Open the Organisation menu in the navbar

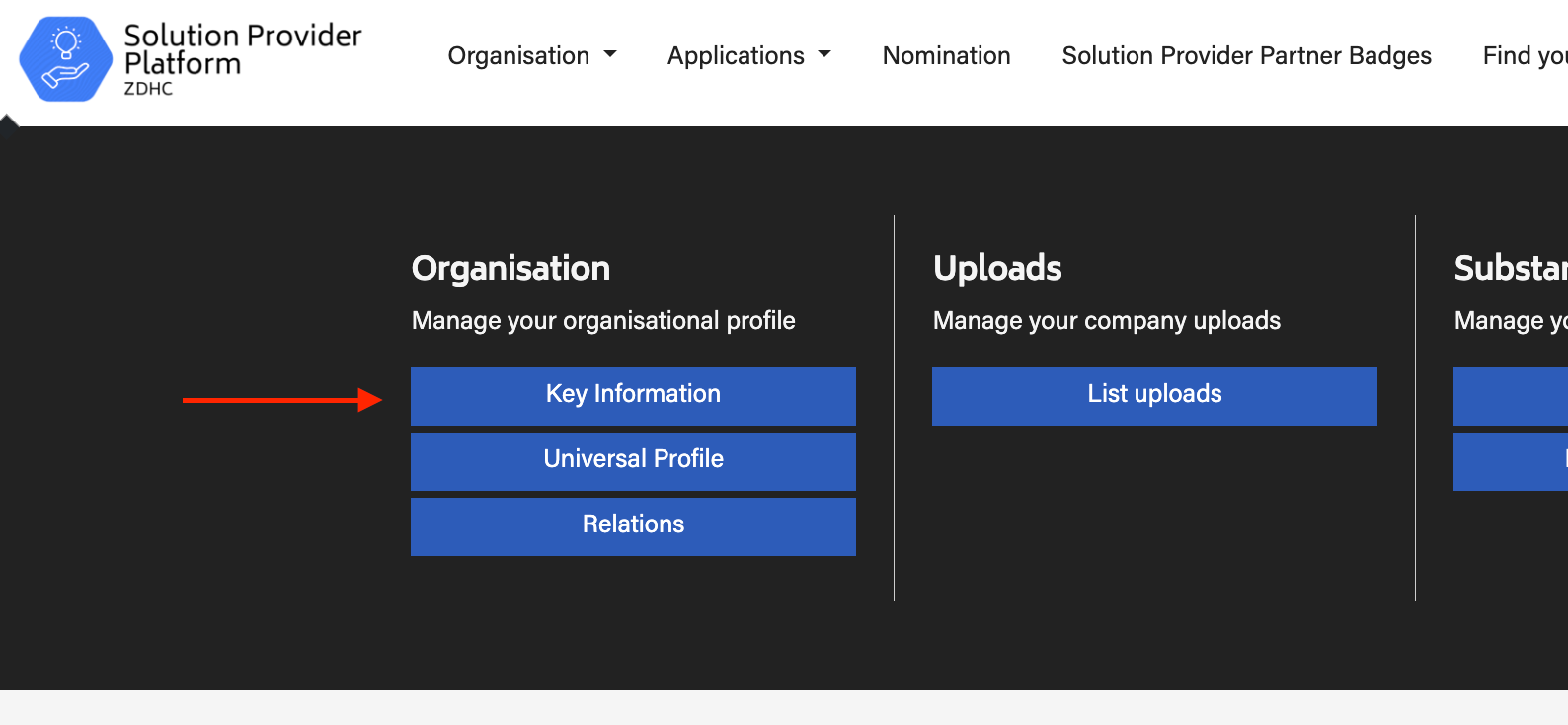click(519, 56)
